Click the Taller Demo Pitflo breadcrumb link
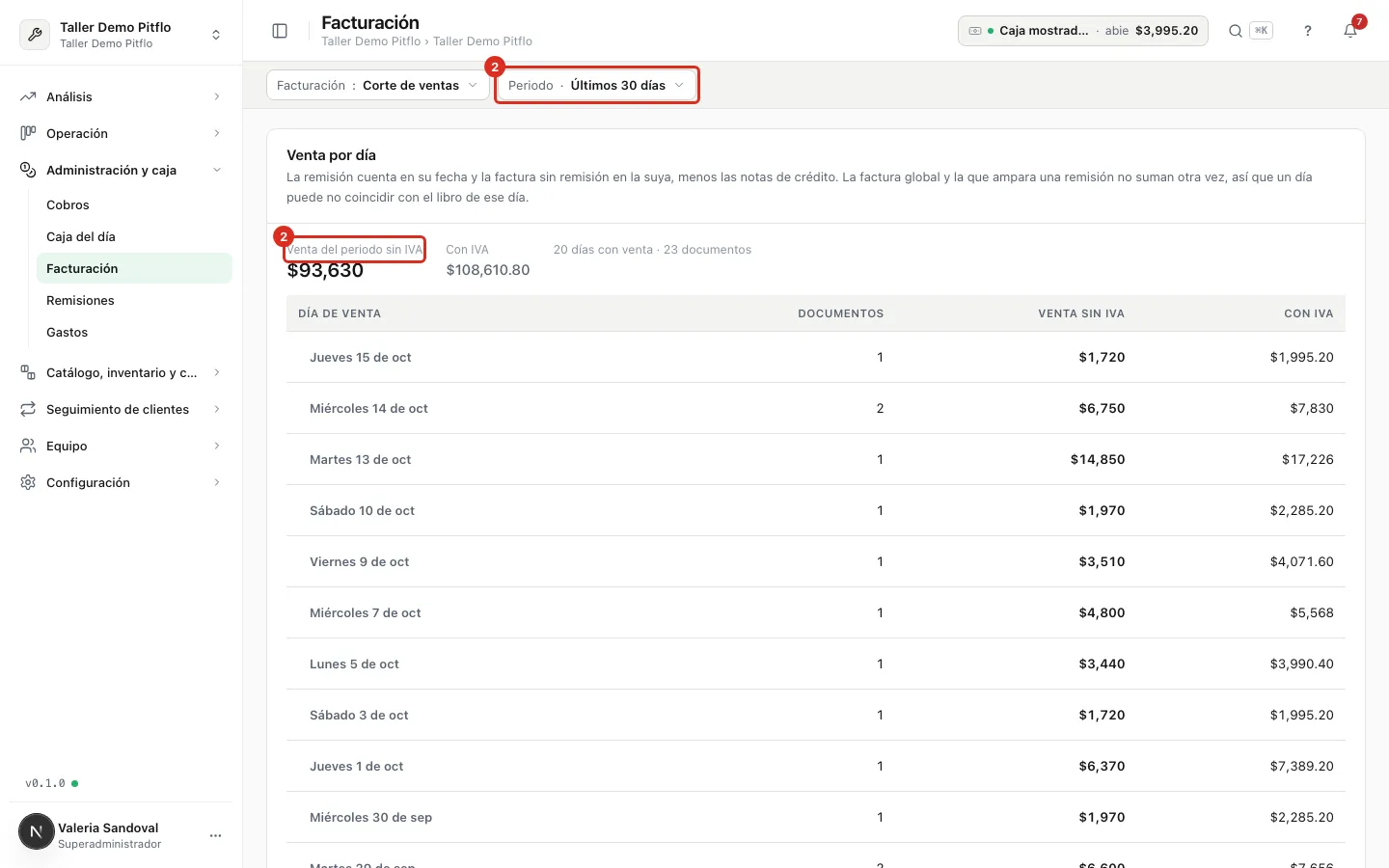1389x868 pixels. pos(370,41)
